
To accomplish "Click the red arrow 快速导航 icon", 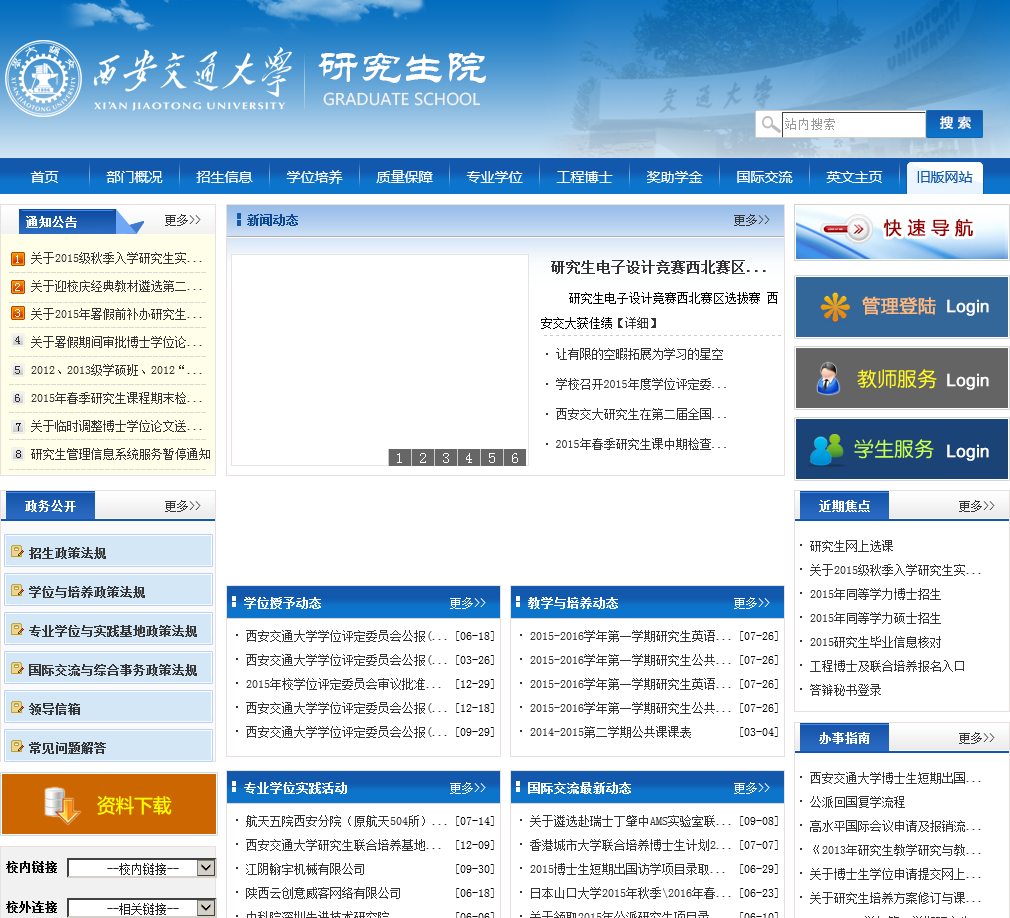I will click(x=846, y=229).
